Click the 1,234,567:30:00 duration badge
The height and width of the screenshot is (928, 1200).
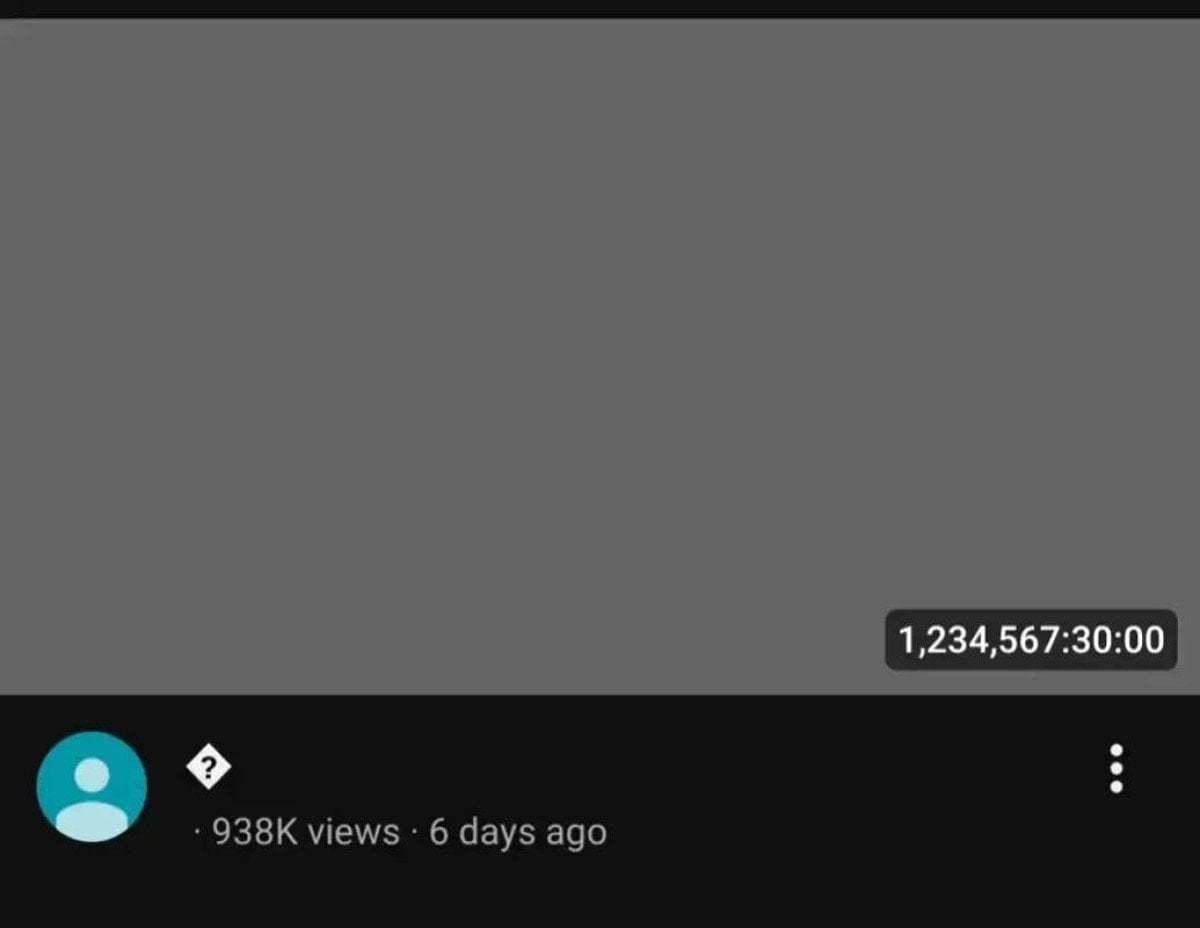click(1031, 640)
